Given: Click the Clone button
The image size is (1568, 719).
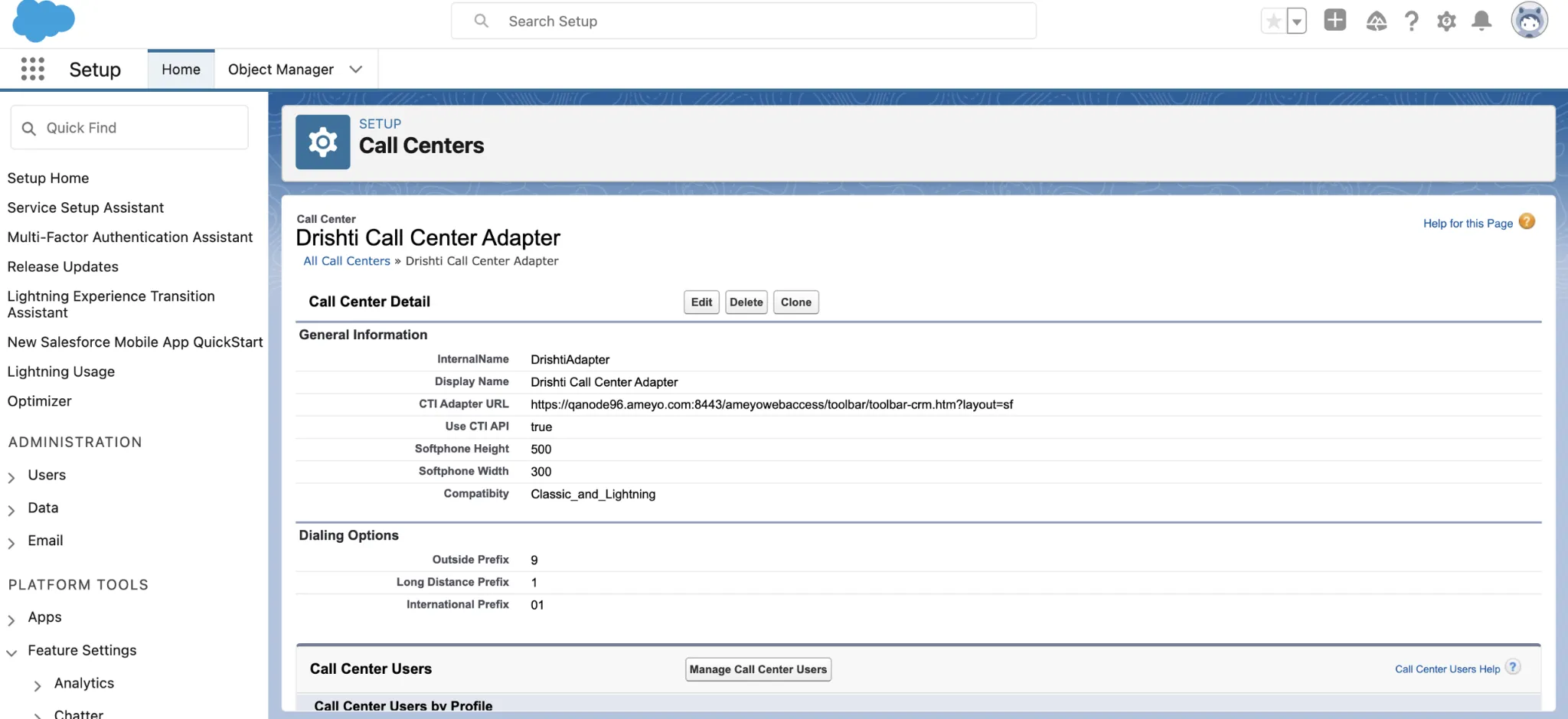Looking at the screenshot, I should (x=795, y=302).
